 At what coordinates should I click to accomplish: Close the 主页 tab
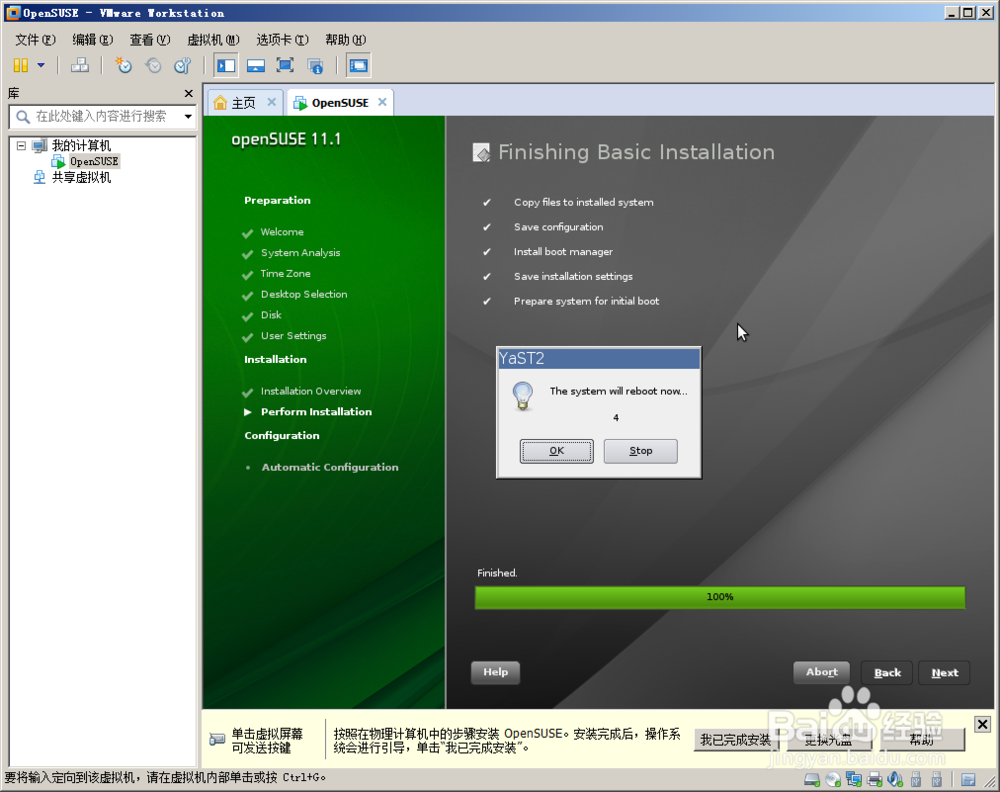272,102
